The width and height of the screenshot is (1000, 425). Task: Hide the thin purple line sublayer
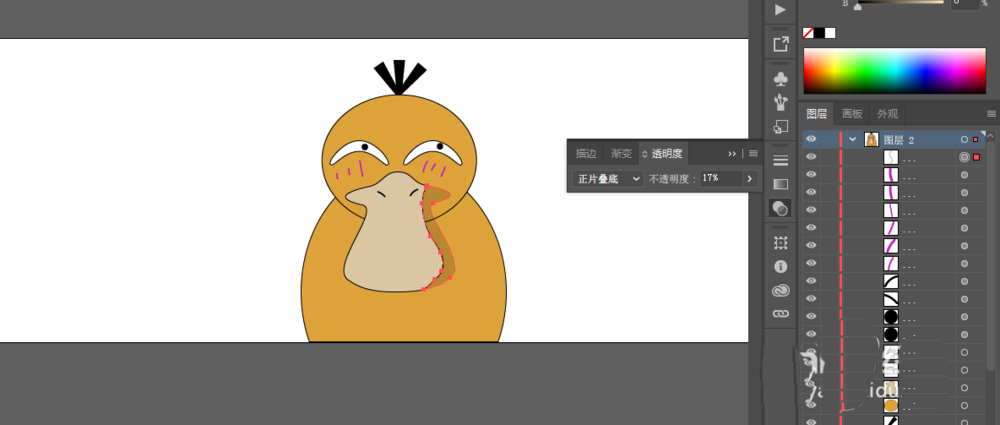811,210
